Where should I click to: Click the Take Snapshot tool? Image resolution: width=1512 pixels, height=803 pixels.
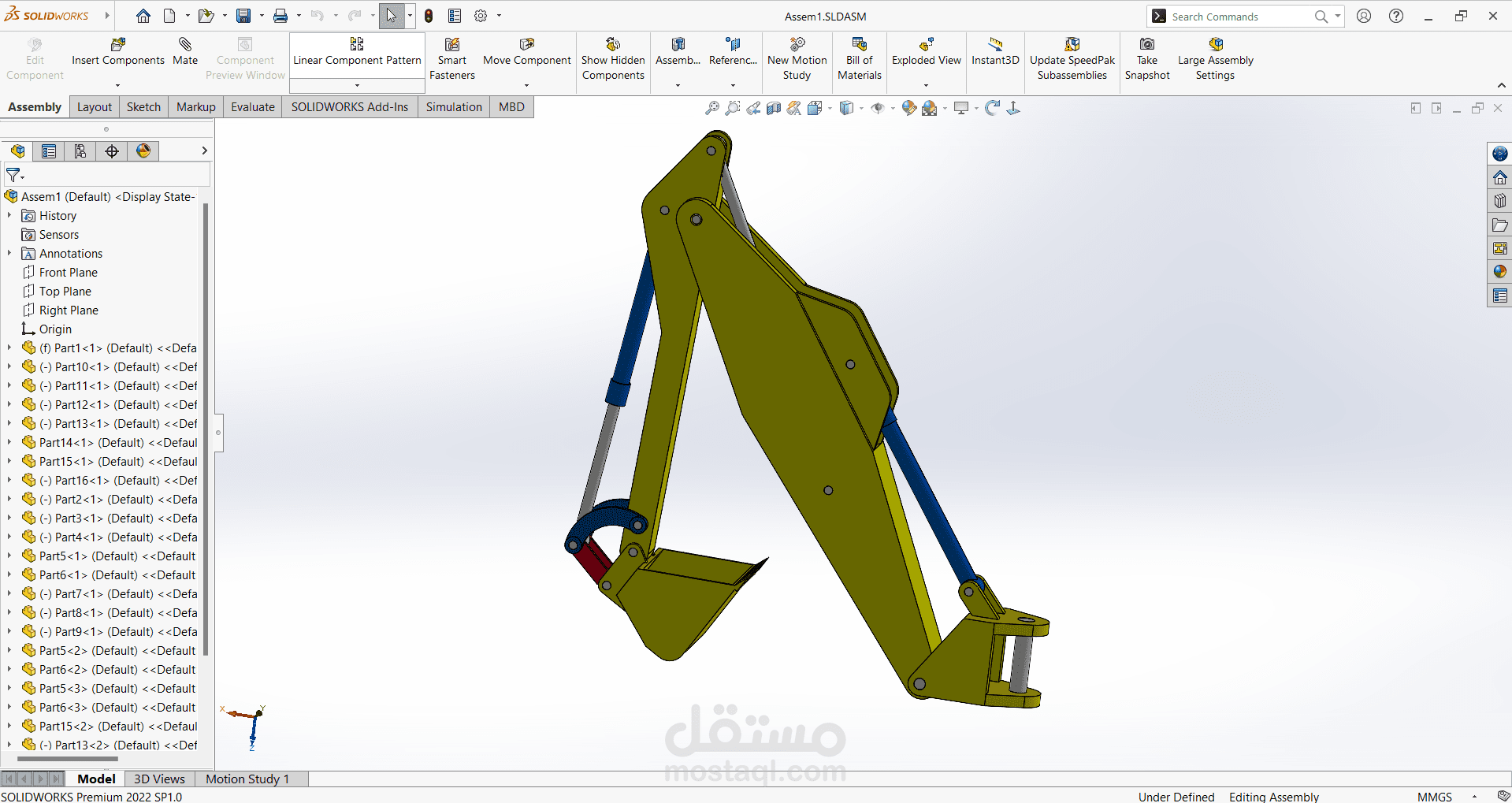pyautogui.click(x=1147, y=55)
